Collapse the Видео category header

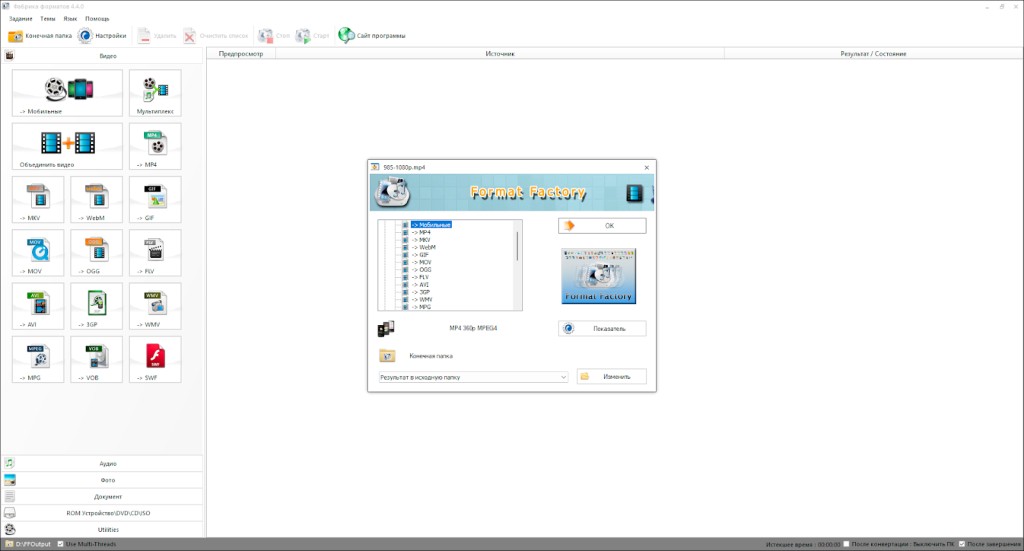[103, 56]
